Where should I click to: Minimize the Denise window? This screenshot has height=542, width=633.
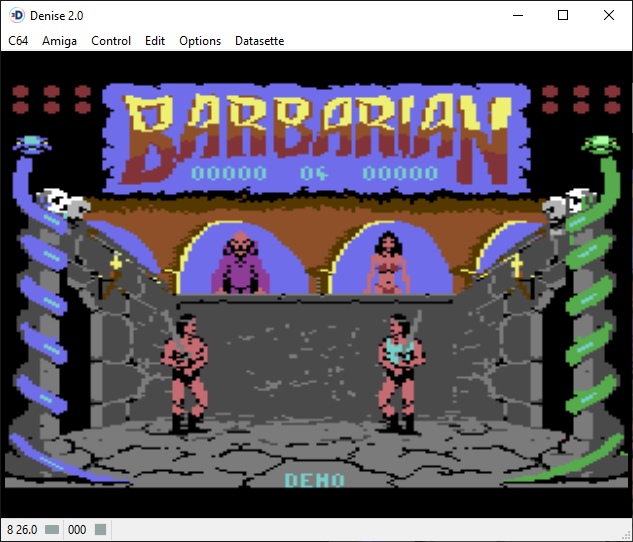click(518, 15)
